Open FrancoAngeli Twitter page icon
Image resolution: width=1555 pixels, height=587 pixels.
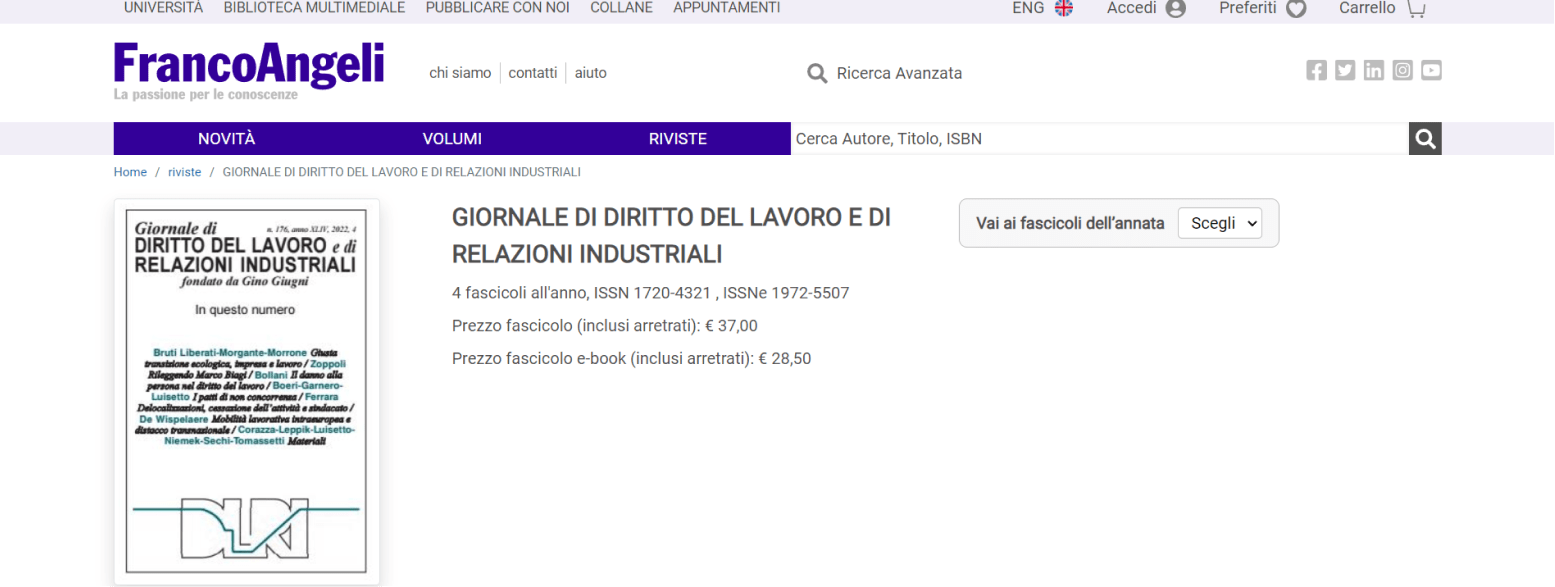tap(1345, 70)
